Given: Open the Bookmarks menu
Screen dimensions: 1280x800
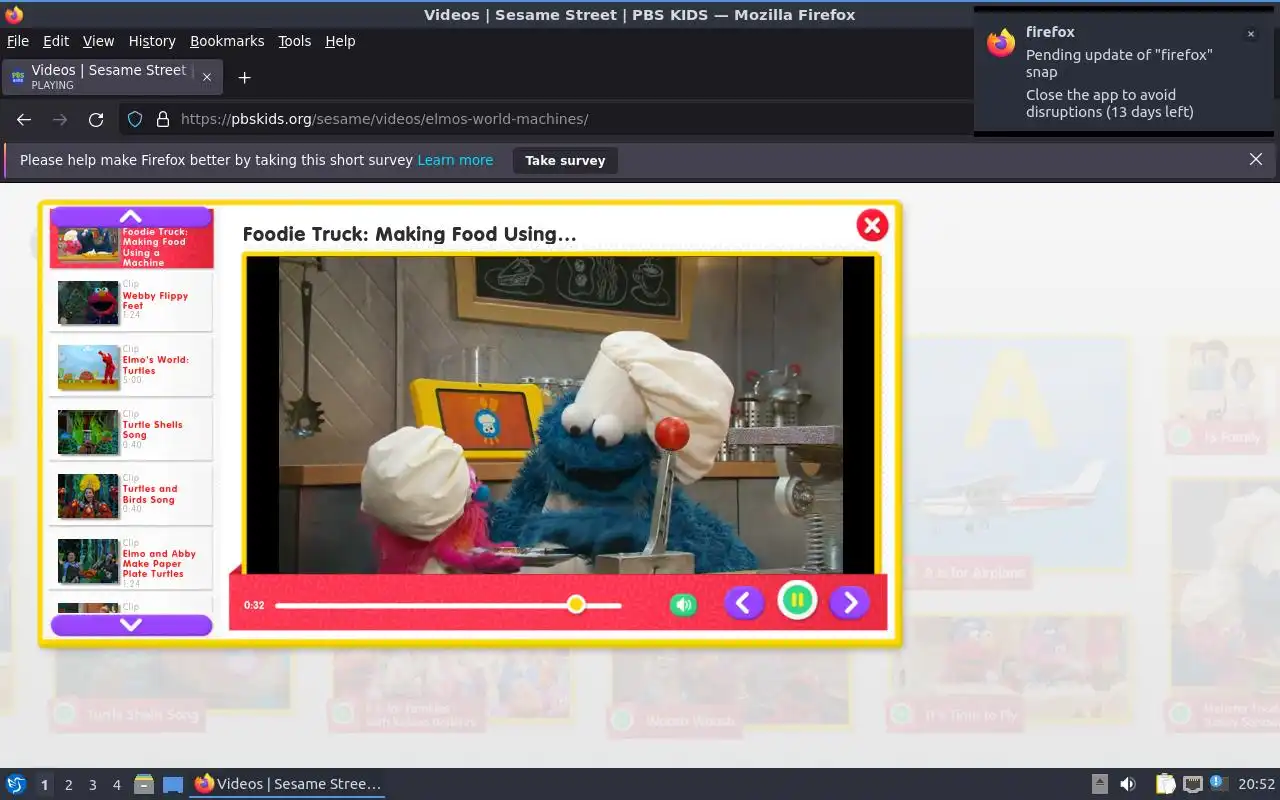Looking at the screenshot, I should [x=227, y=41].
